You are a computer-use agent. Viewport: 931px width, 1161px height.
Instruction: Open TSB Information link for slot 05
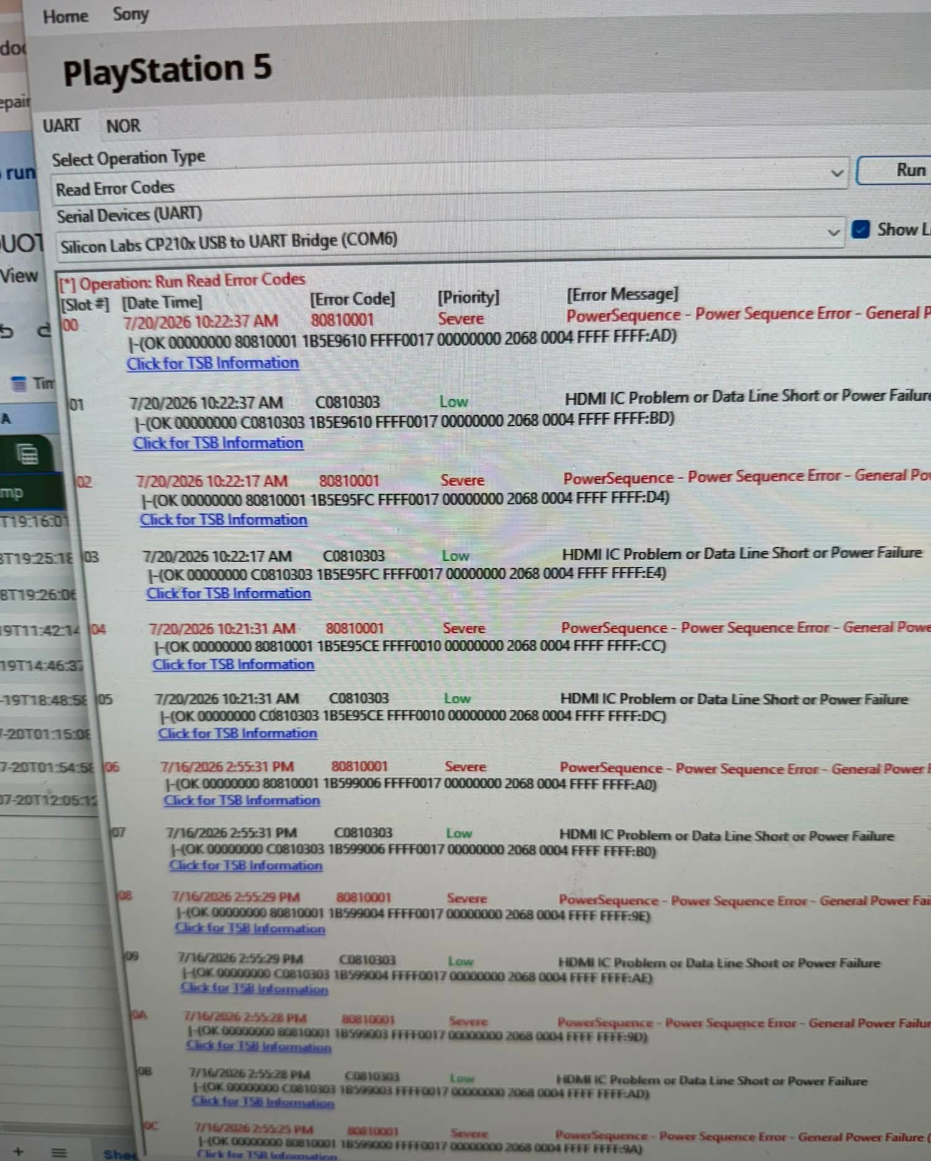pos(238,733)
